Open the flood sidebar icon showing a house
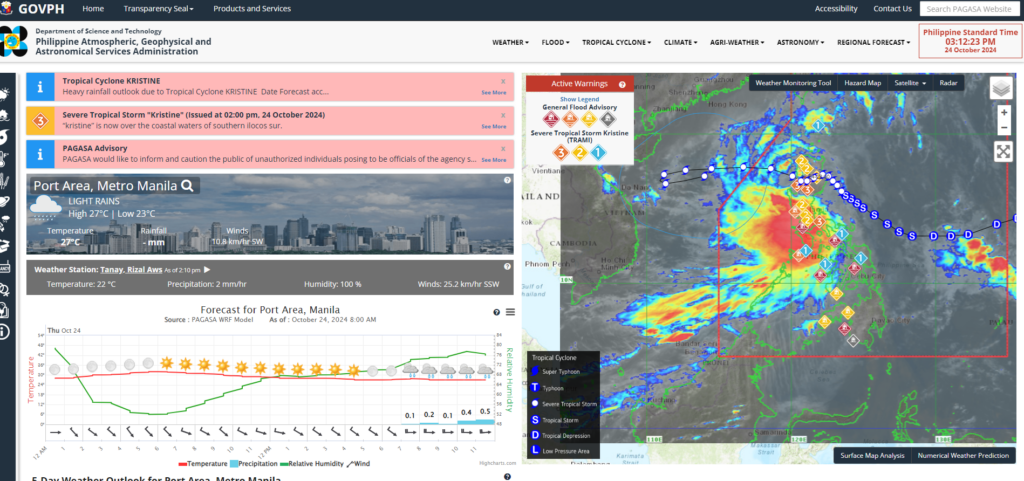 4,116
